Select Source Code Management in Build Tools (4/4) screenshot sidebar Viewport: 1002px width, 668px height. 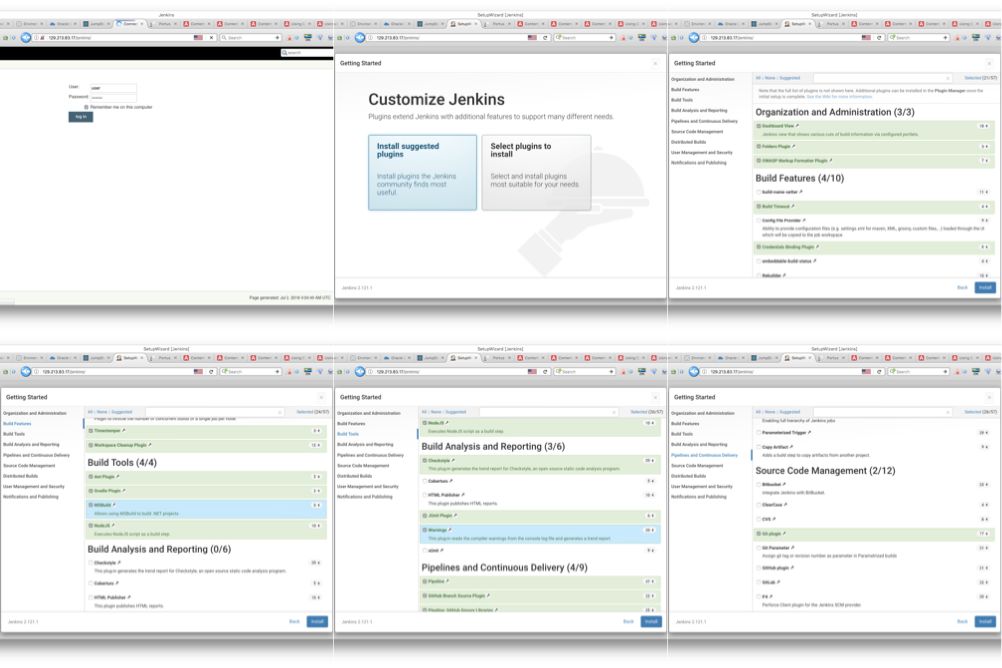pos(29,465)
